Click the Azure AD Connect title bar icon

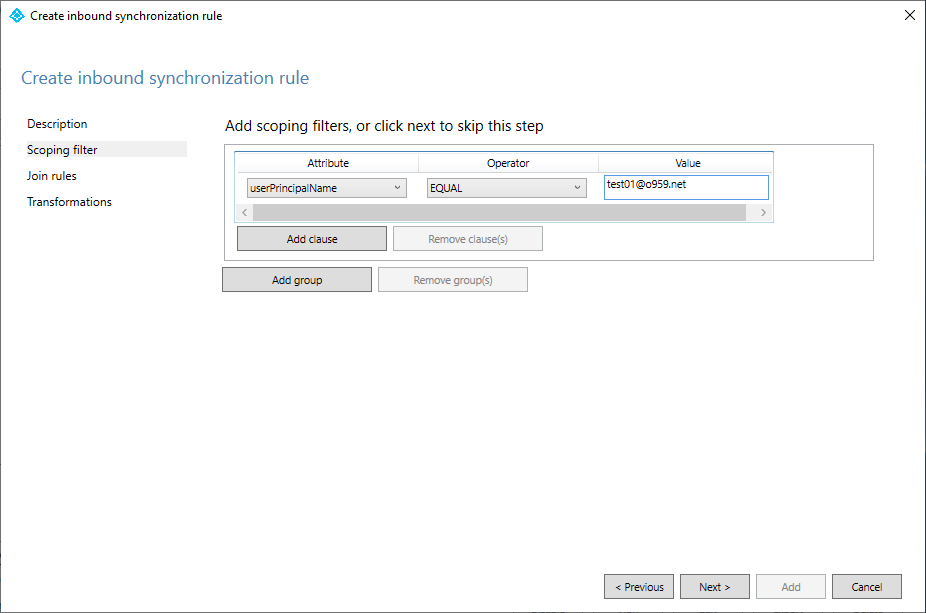(17, 16)
